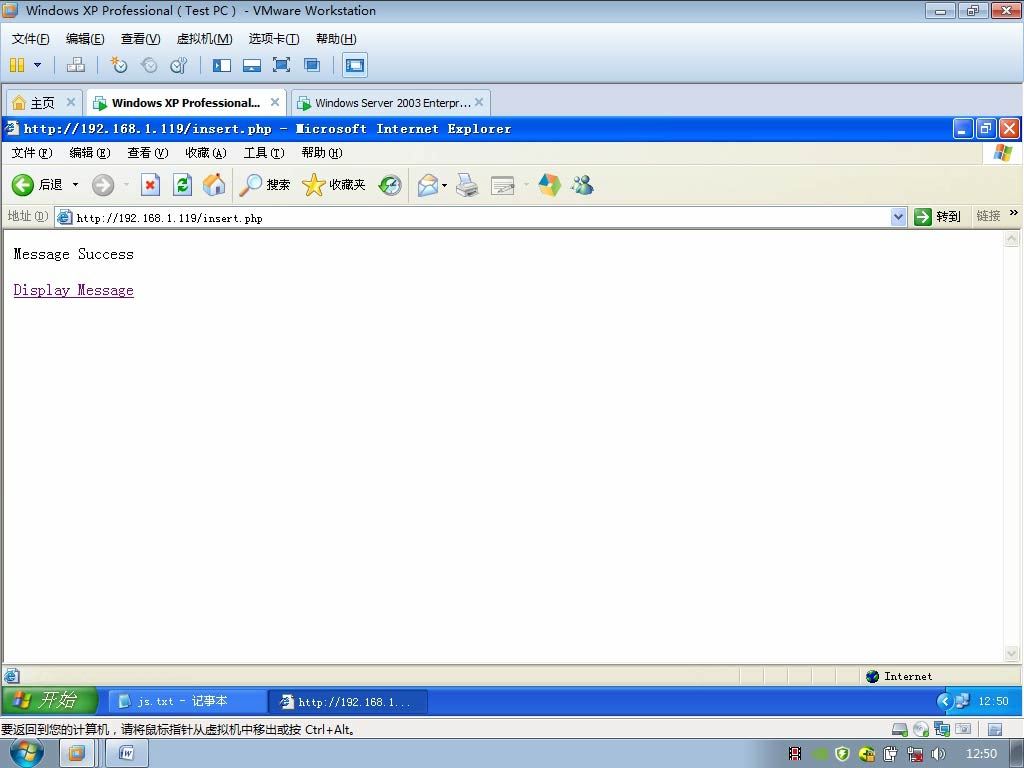Viewport: 1024px width, 768px height.
Task: Open VMware 选项卡(T) menu
Action: [274, 39]
